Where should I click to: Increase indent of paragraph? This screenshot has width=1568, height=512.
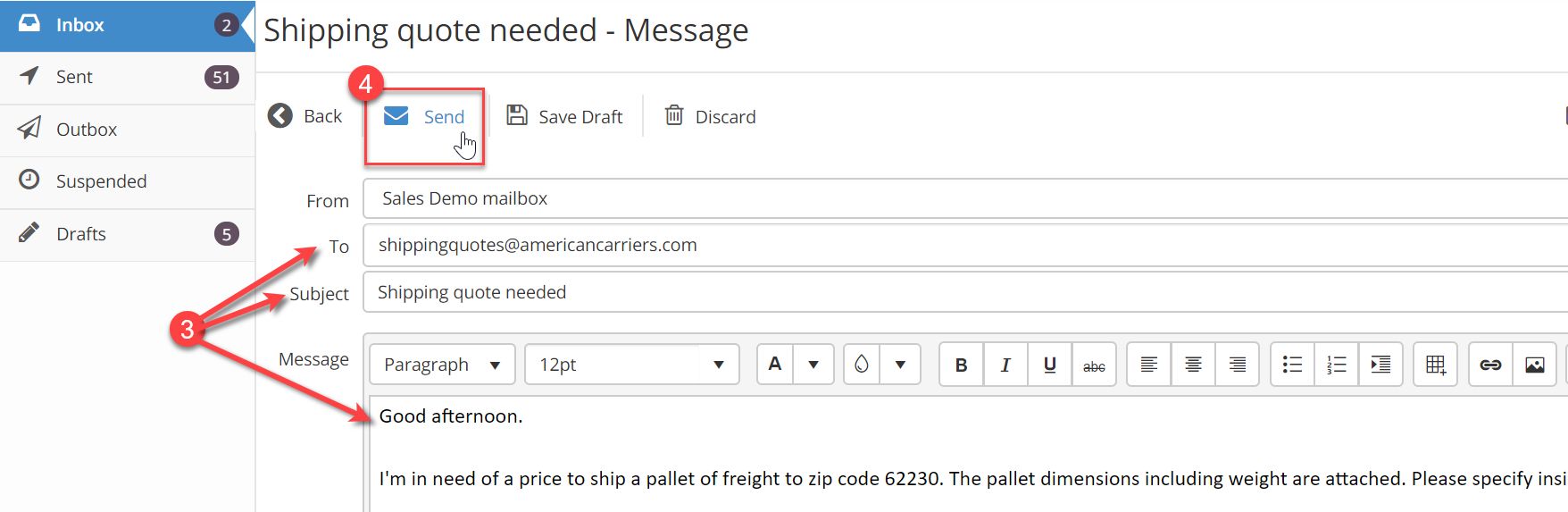pyautogui.click(x=1380, y=365)
